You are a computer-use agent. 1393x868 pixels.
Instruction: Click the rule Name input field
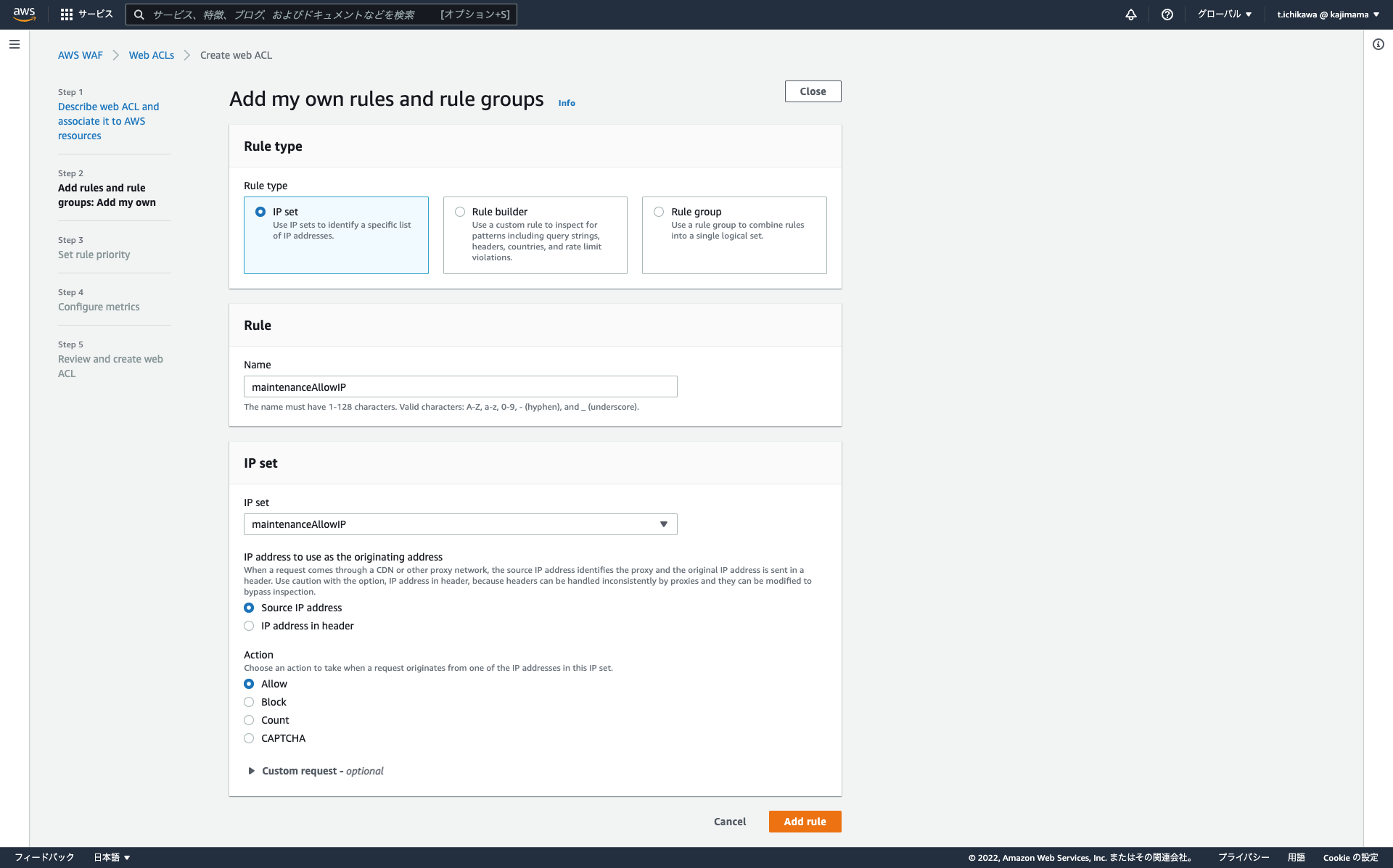[x=461, y=387]
